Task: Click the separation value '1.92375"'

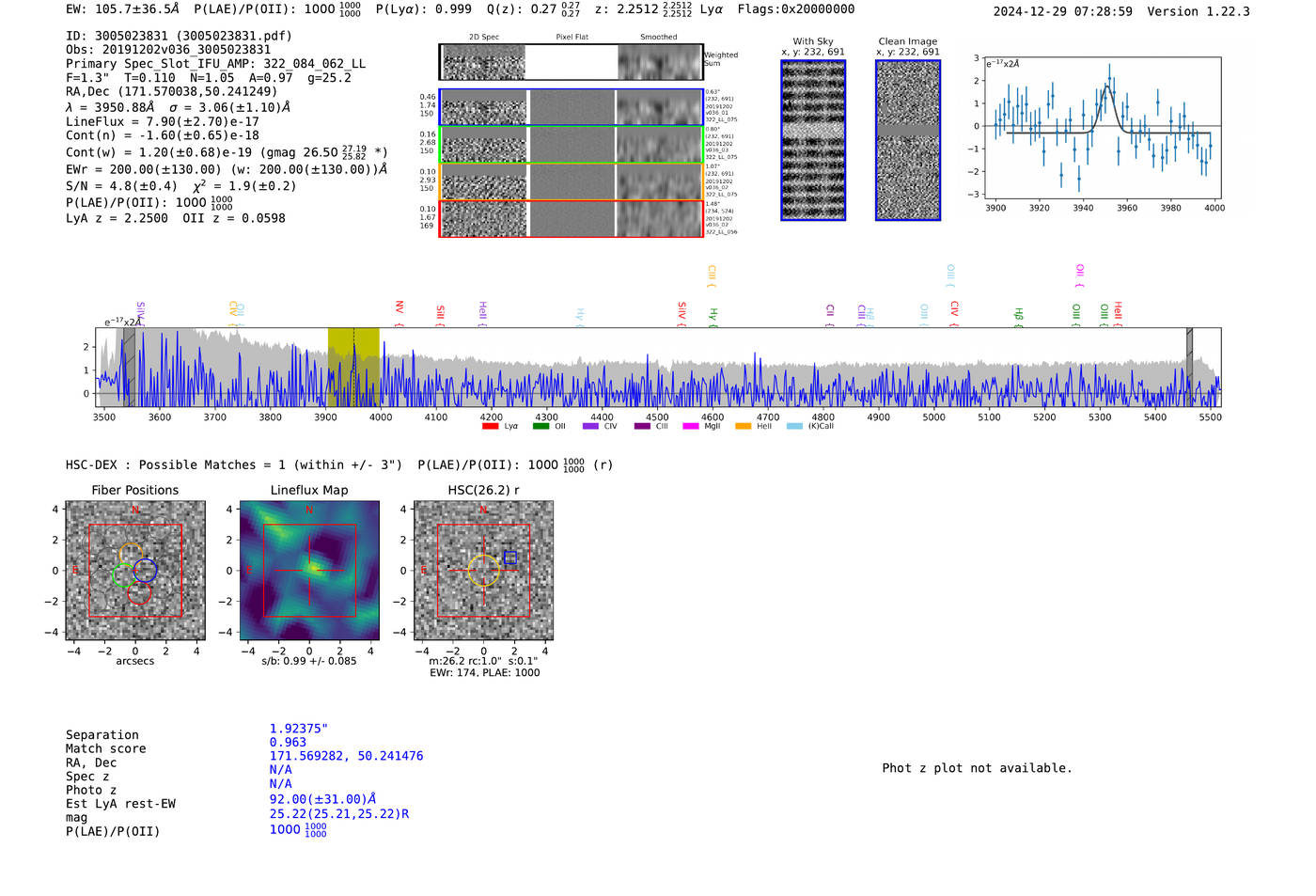Action: (x=299, y=729)
